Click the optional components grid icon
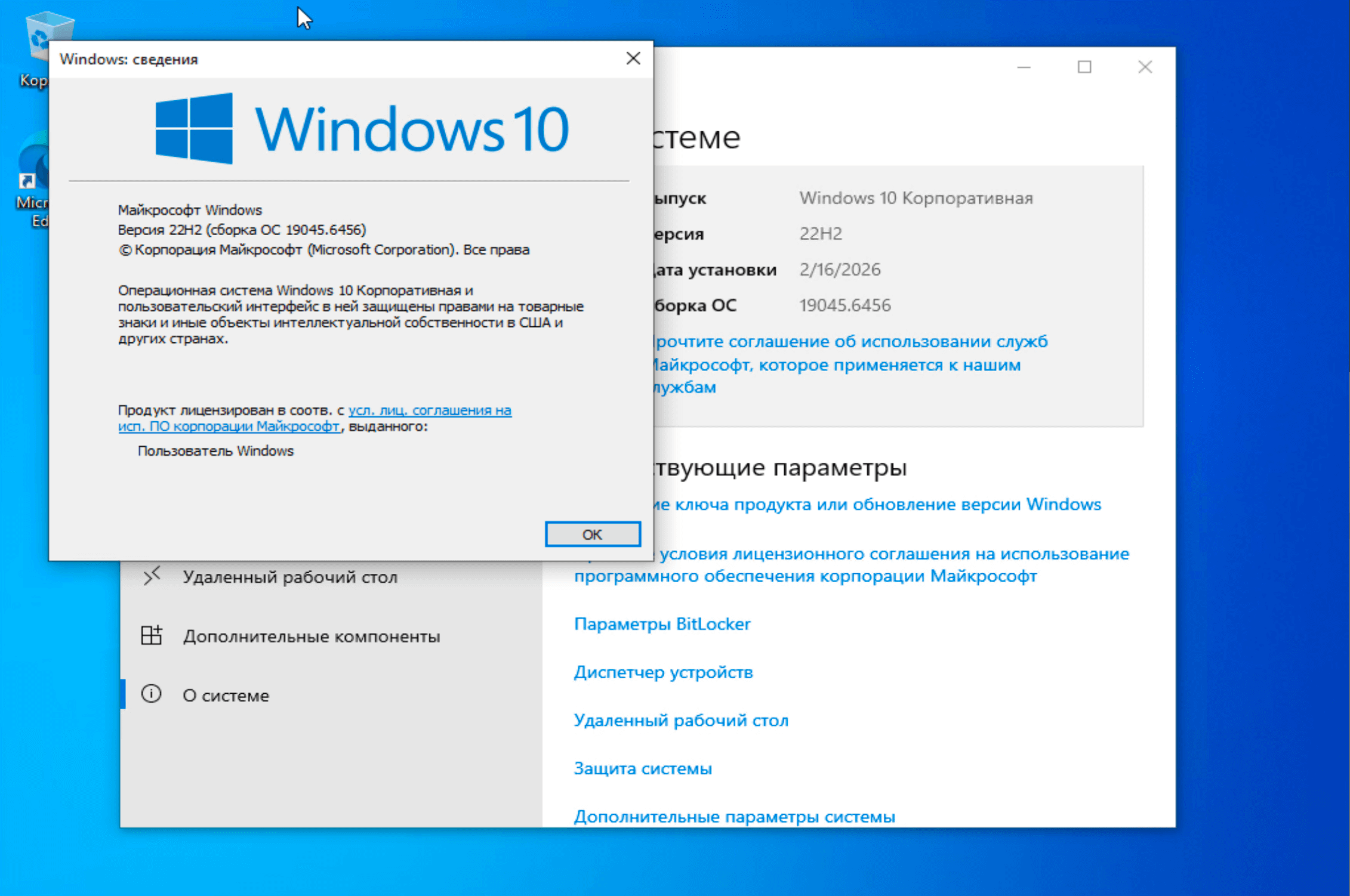Screen dimensions: 1350x896 152,635
